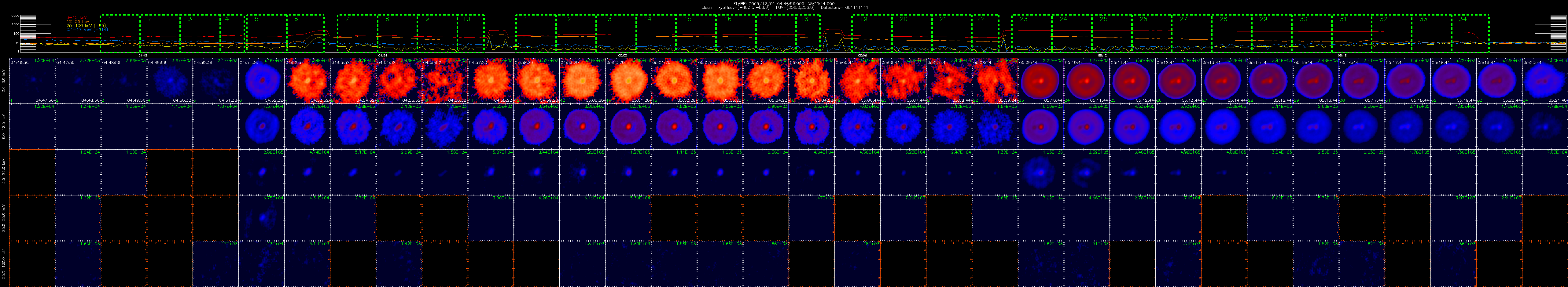Open the 05:13:44 image in the 3-6 keV row
Image resolution: width=1568 pixels, height=287 pixels.
(1225, 80)
